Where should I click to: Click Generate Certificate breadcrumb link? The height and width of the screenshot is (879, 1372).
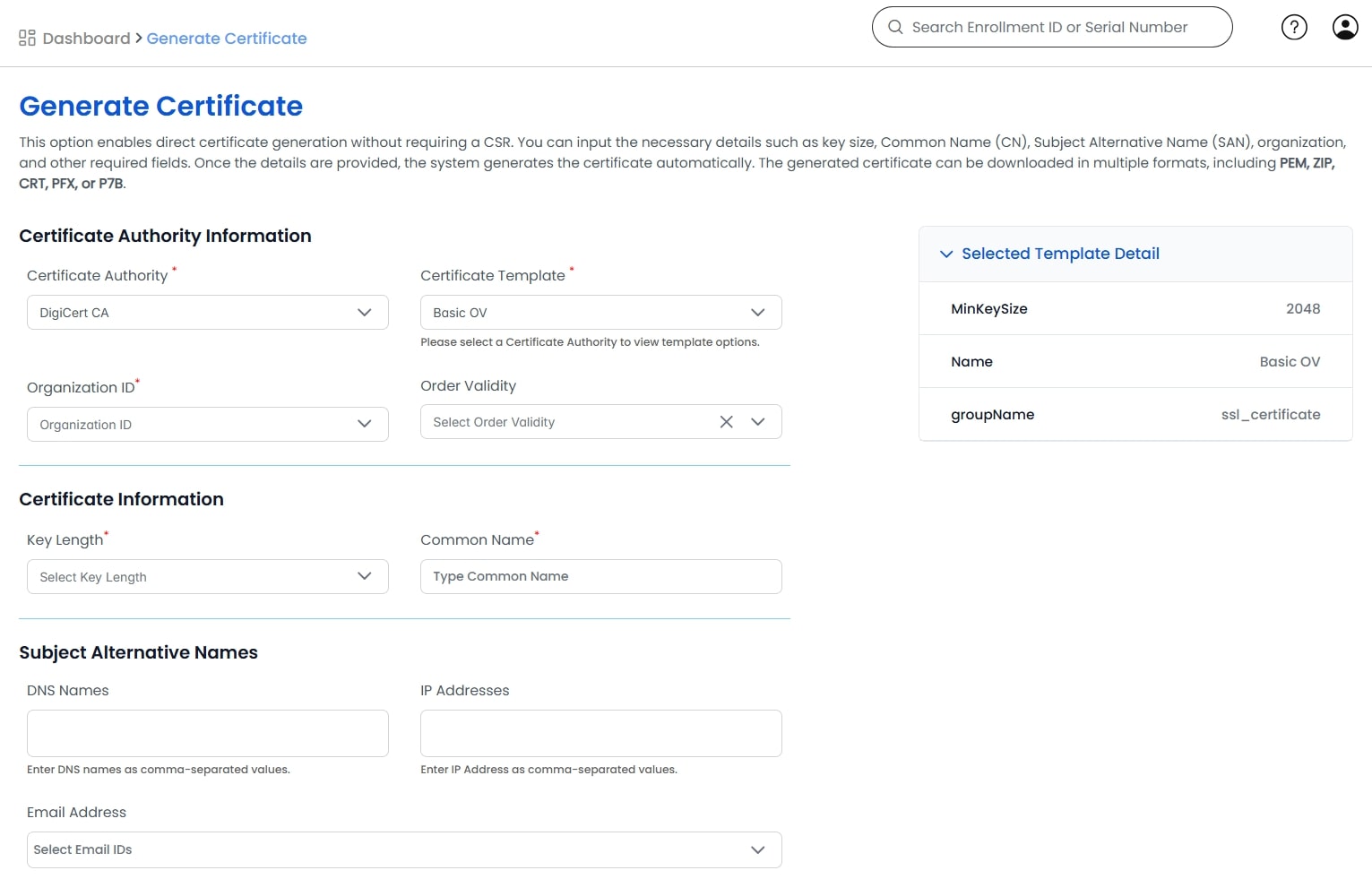[x=227, y=39]
